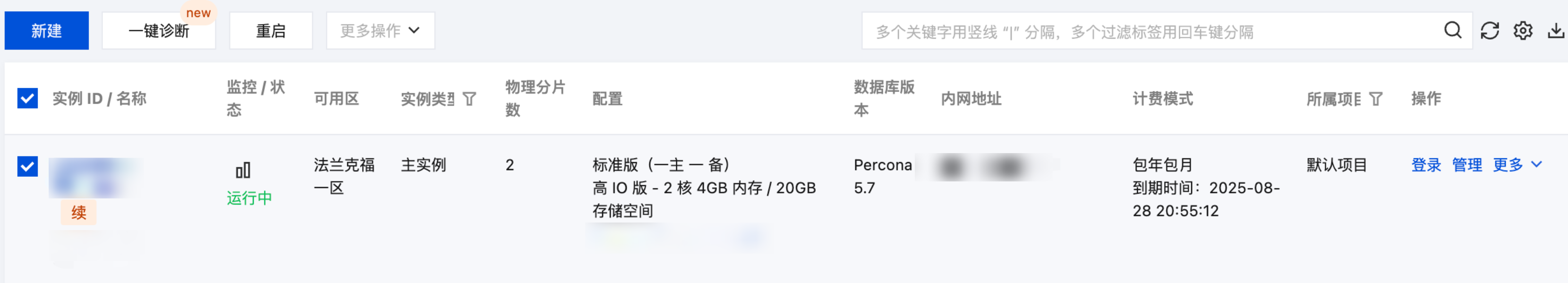The width and height of the screenshot is (1568, 283).
Task: Download the instance list
Action: pyautogui.click(x=1556, y=30)
